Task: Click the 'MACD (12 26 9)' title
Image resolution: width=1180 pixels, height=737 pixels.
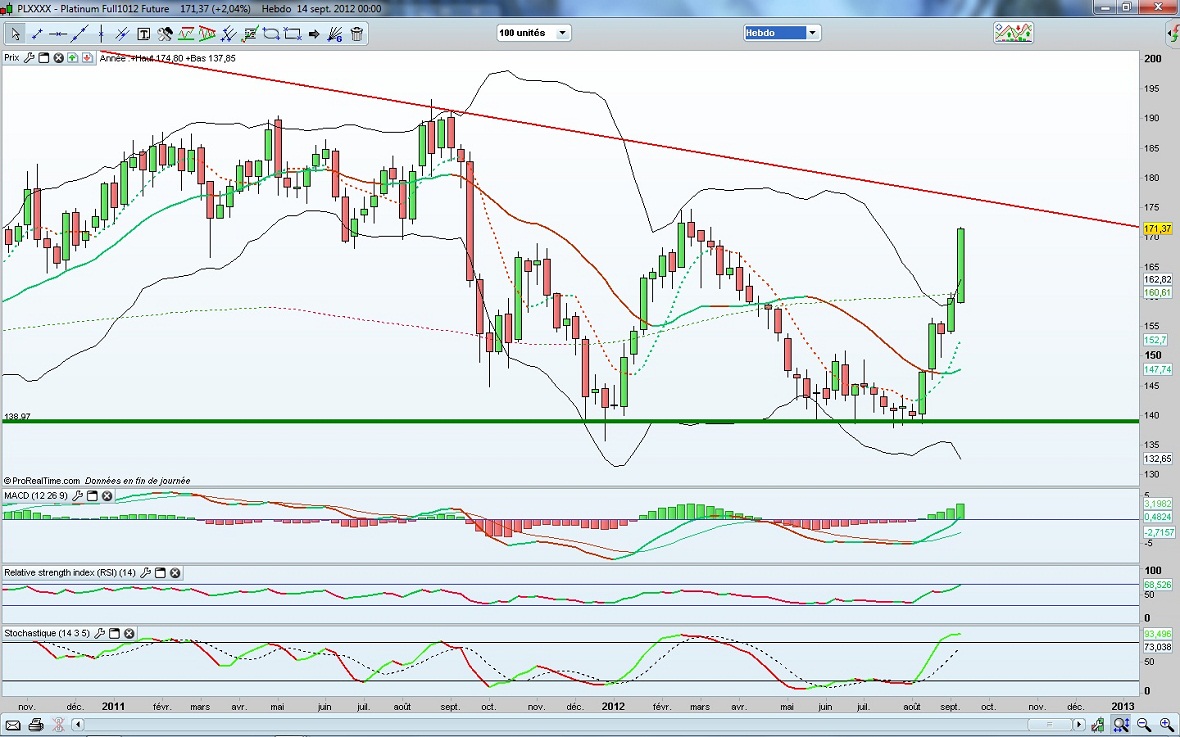Action: [35, 496]
